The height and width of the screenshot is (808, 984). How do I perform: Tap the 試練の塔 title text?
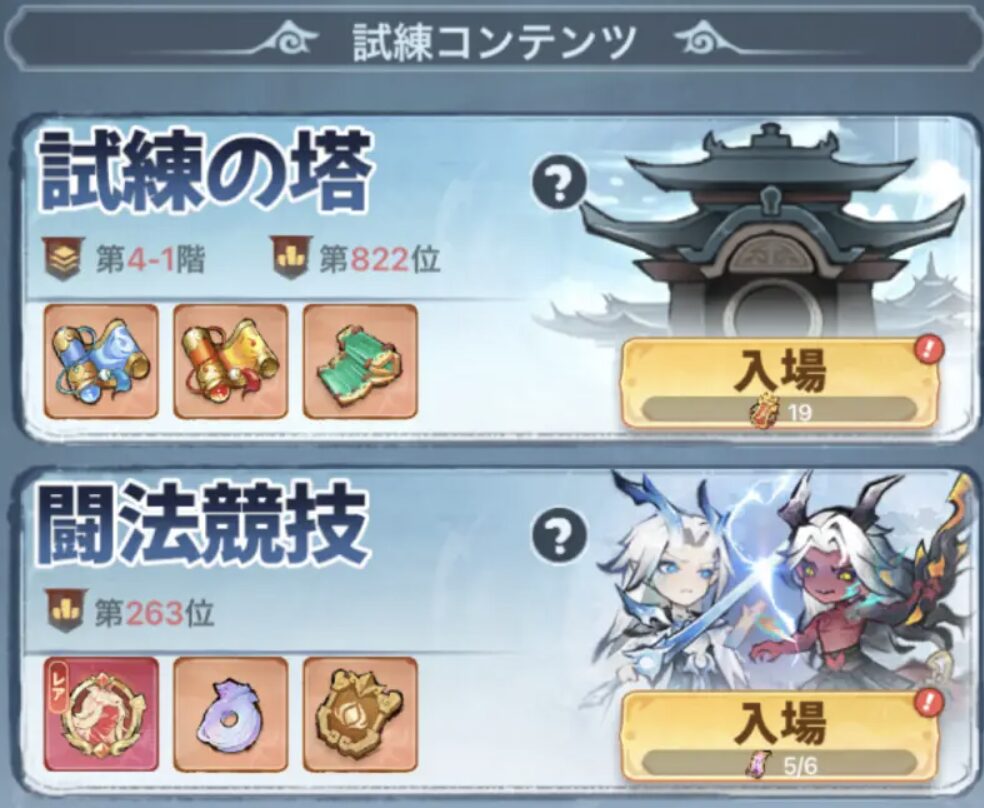click(x=206, y=173)
